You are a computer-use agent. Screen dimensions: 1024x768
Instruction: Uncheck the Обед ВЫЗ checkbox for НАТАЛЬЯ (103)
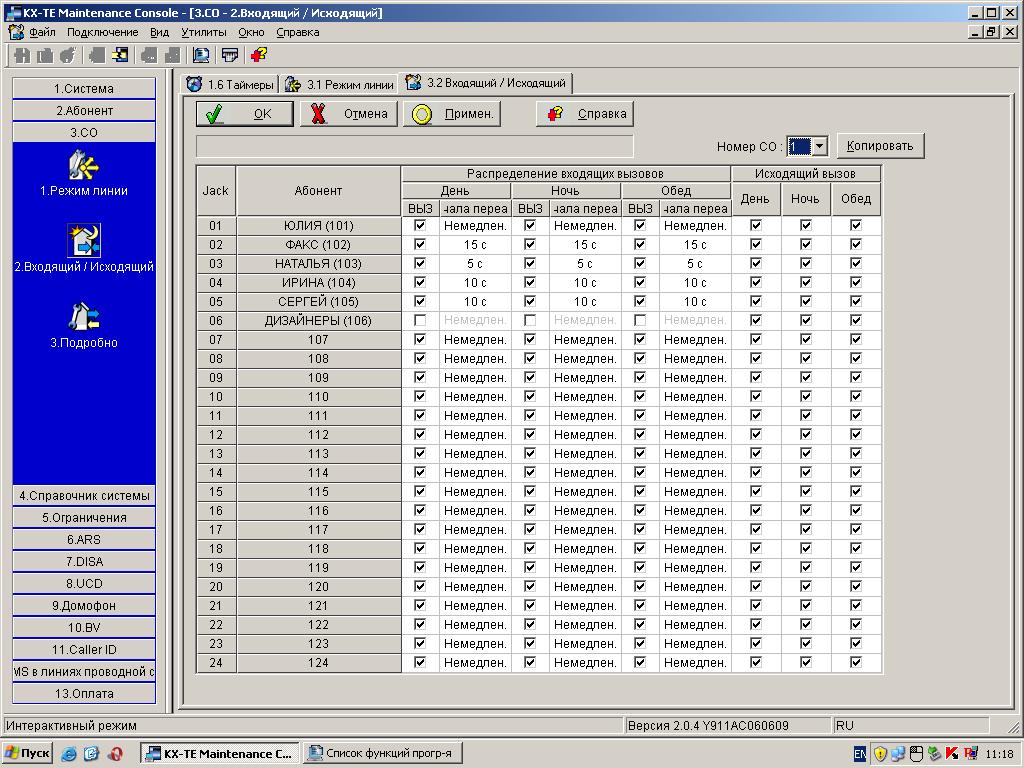(x=640, y=263)
